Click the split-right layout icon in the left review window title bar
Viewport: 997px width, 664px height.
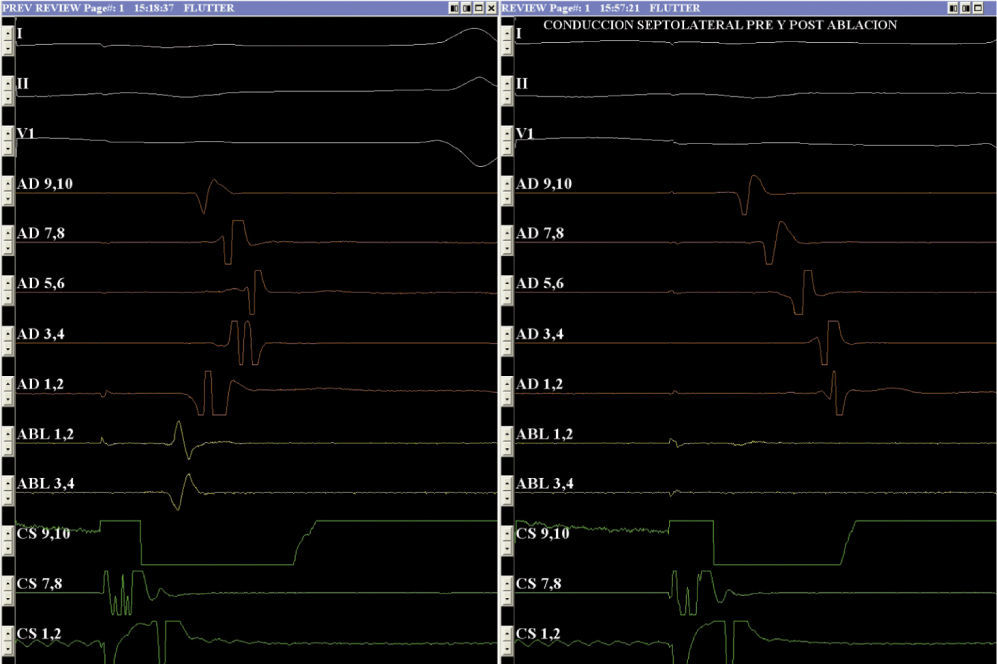(466, 7)
